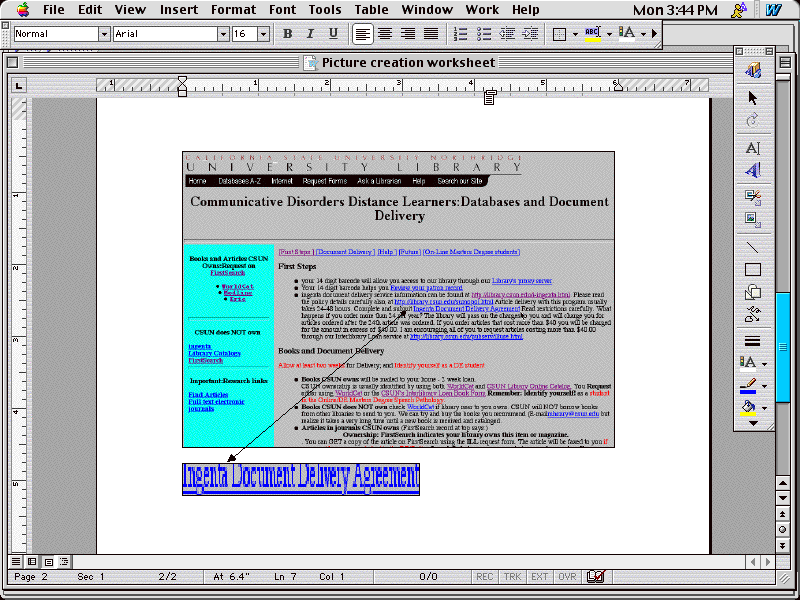
Task: Click the freeform scribble icon on the Drawing toolbar
Action: pos(753,314)
